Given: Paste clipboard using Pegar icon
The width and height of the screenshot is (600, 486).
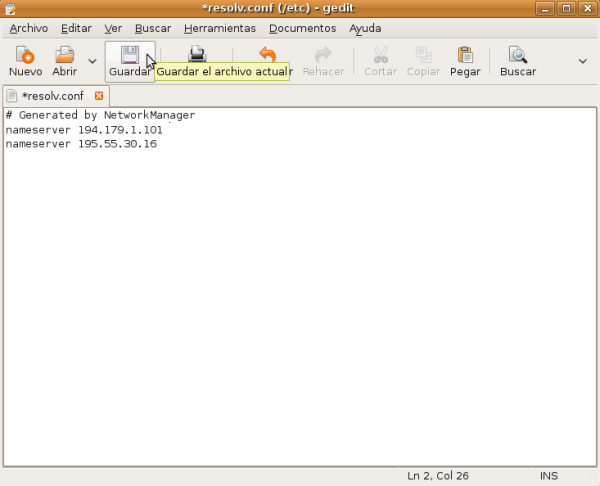Looking at the screenshot, I should tap(465, 55).
